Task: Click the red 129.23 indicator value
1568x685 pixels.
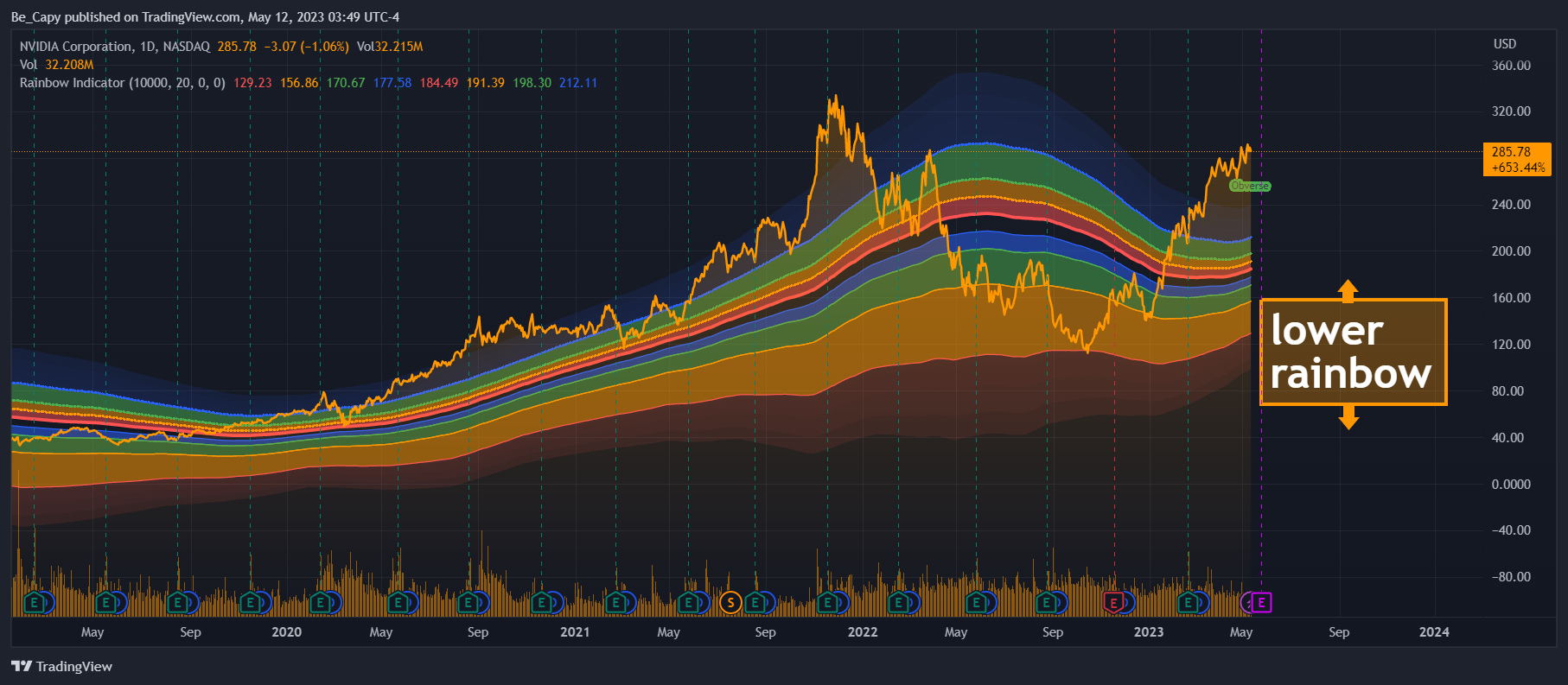Action: coord(252,83)
